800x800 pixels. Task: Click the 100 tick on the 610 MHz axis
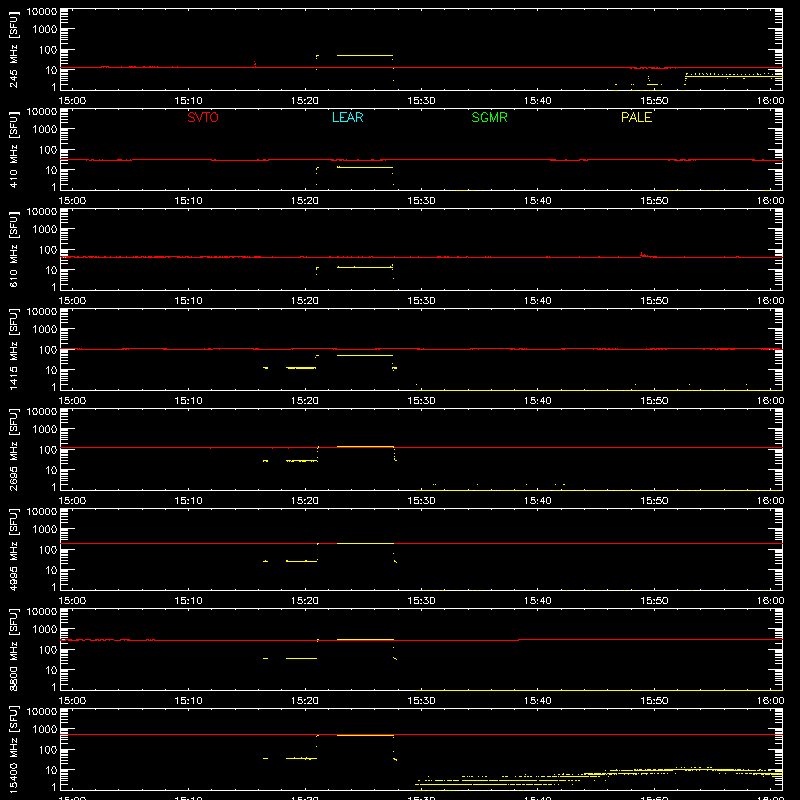click(x=48, y=249)
